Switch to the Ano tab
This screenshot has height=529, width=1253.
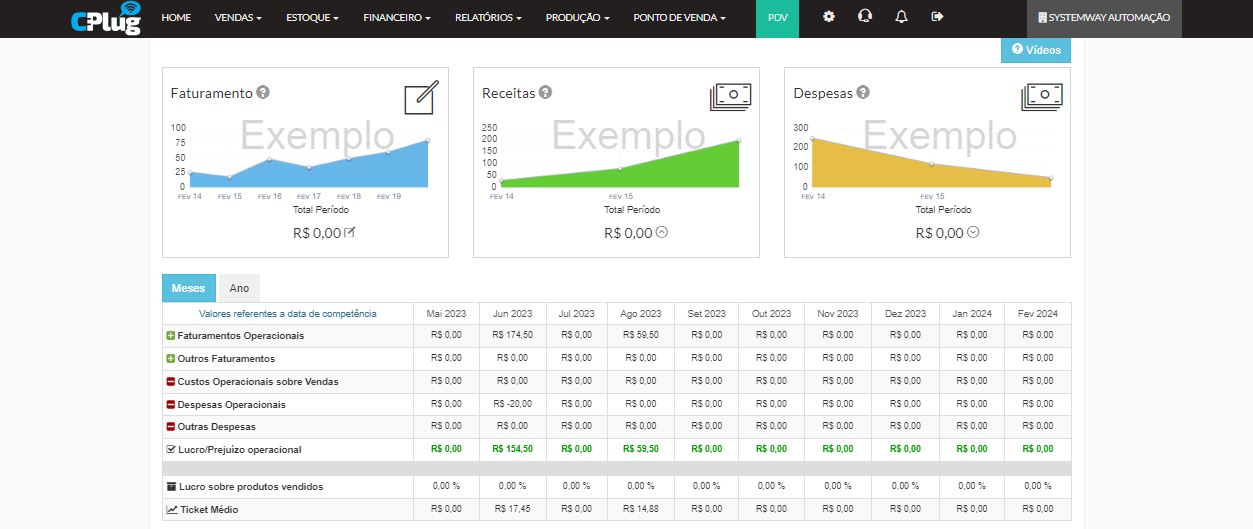239,288
